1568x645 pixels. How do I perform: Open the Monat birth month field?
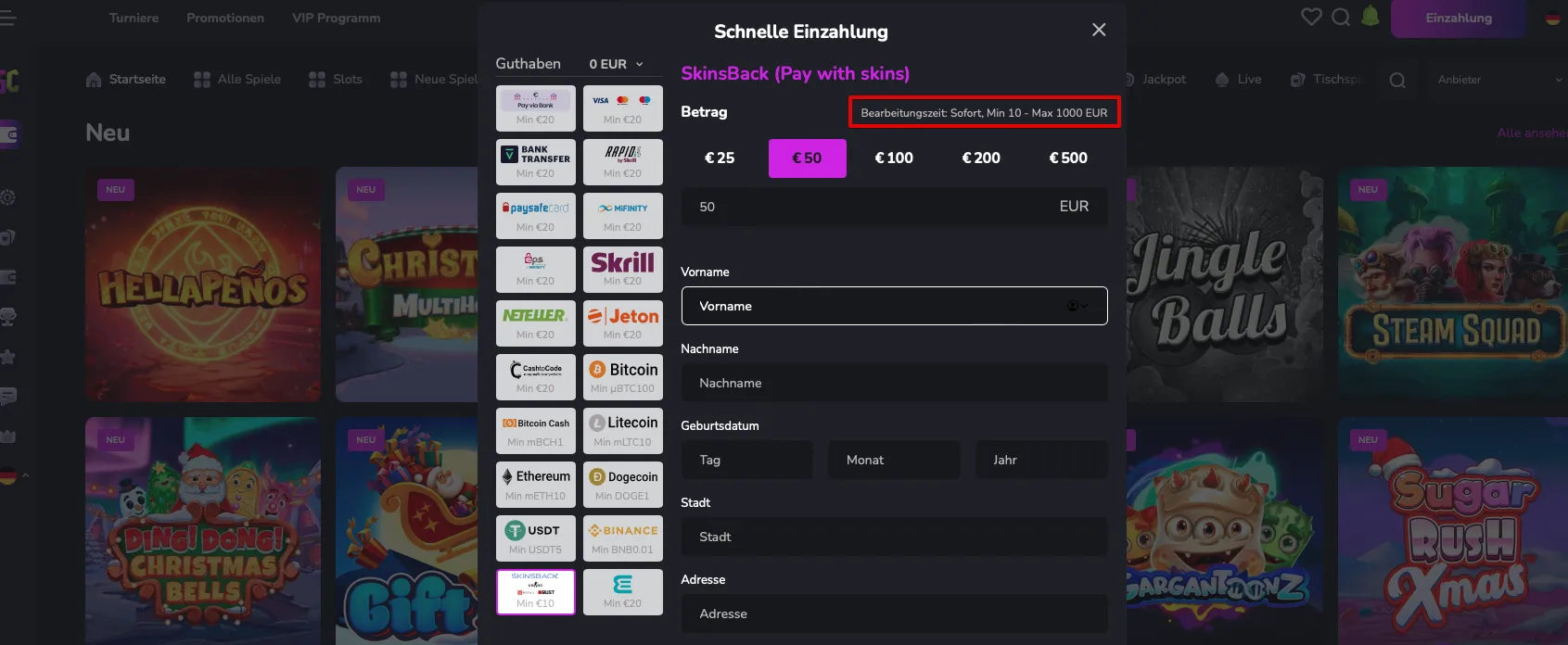tap(894, 460)
